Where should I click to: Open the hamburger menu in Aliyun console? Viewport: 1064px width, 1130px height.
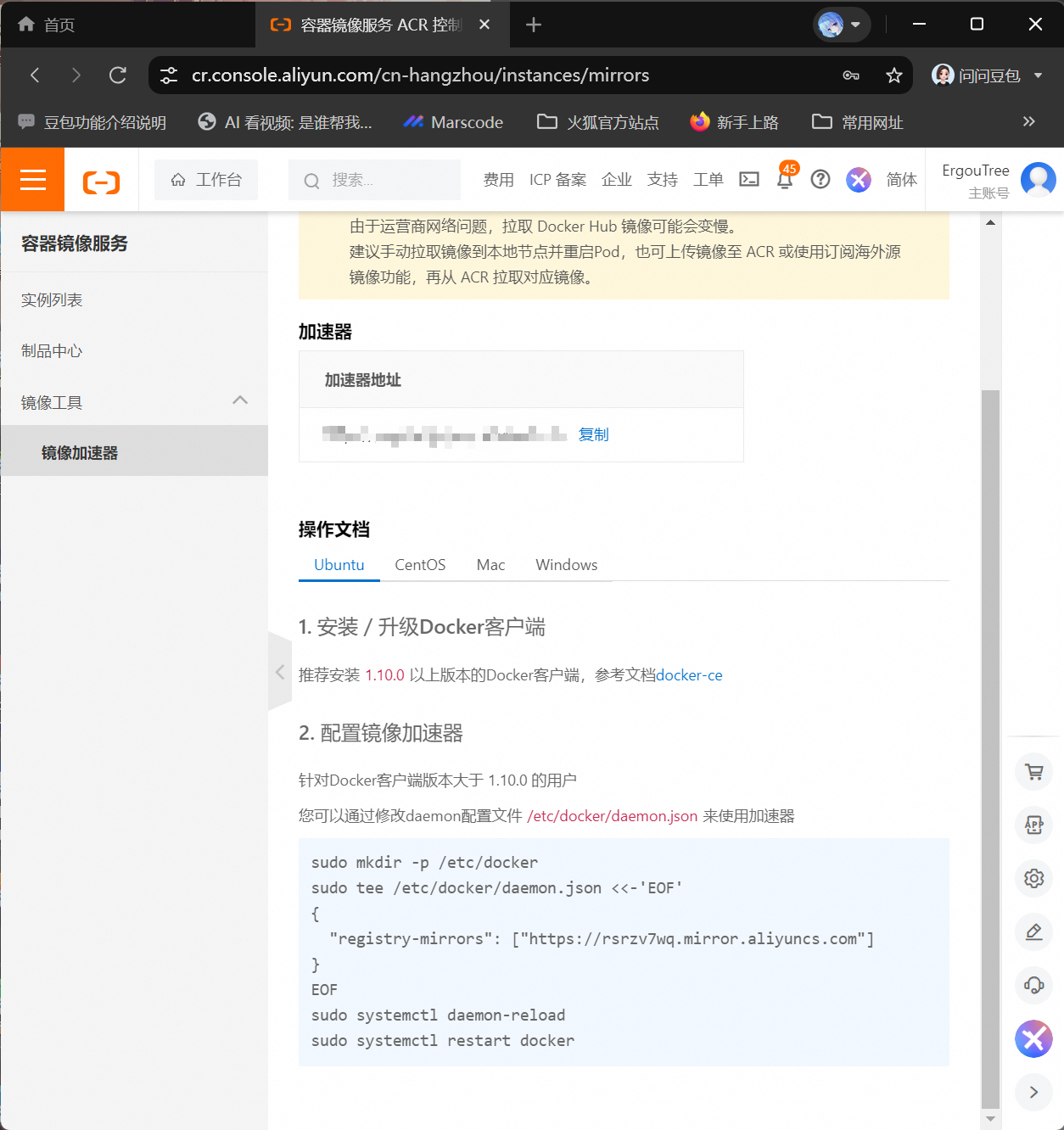coord(32,180)
